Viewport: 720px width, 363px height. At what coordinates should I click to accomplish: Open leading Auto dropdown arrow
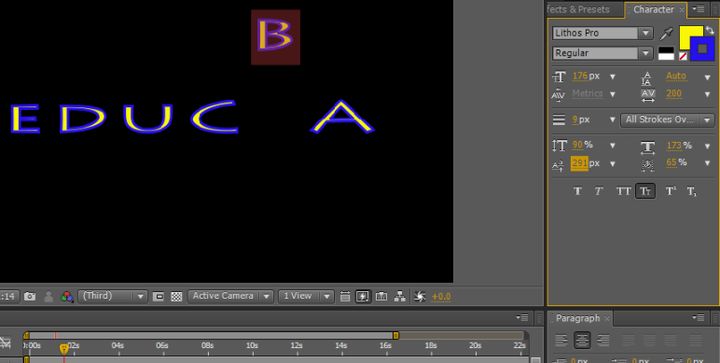tap(707, 78)
